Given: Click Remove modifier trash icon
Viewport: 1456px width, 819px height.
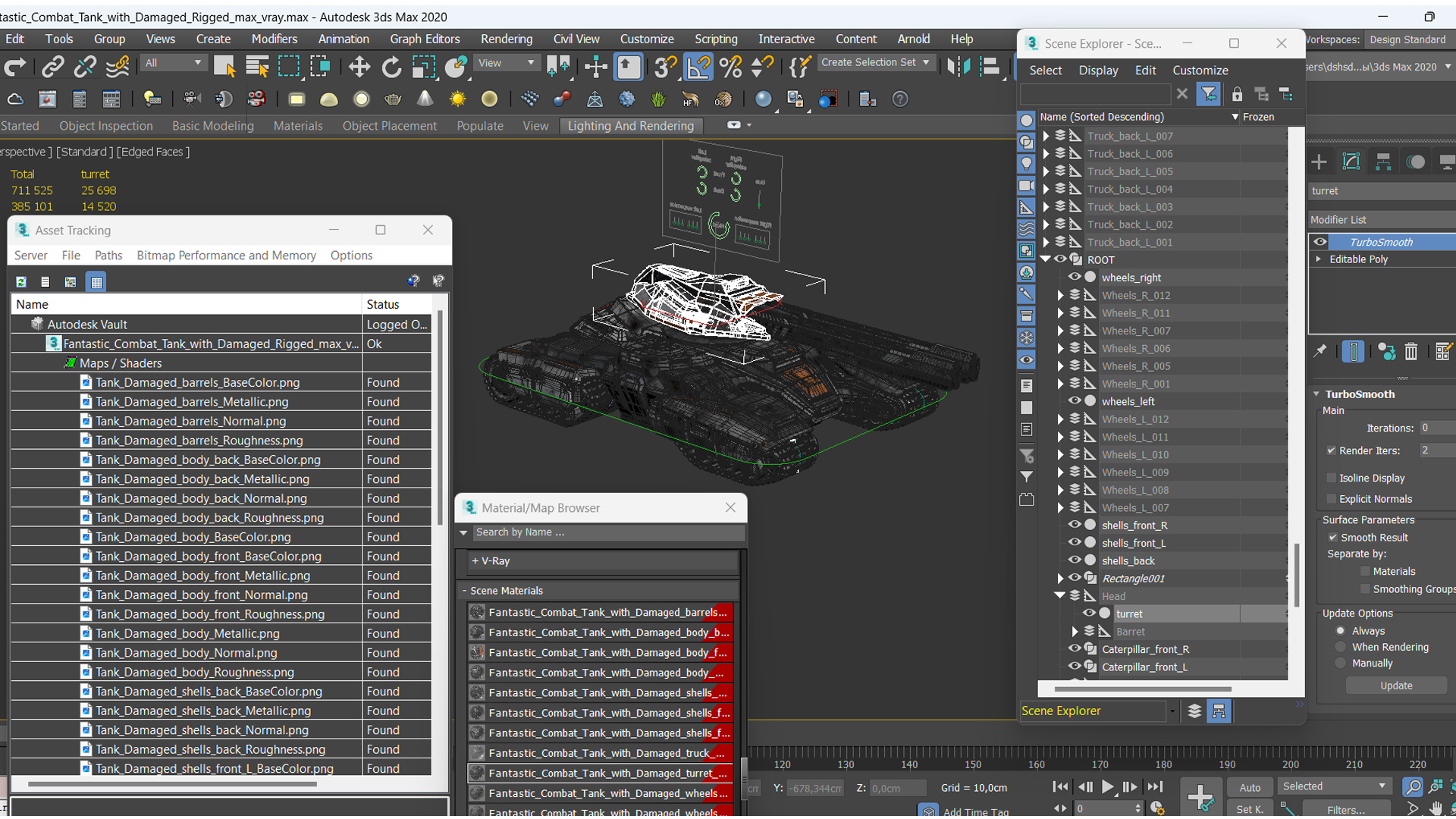Looking at the screenshot, I should click(1410, 352).
